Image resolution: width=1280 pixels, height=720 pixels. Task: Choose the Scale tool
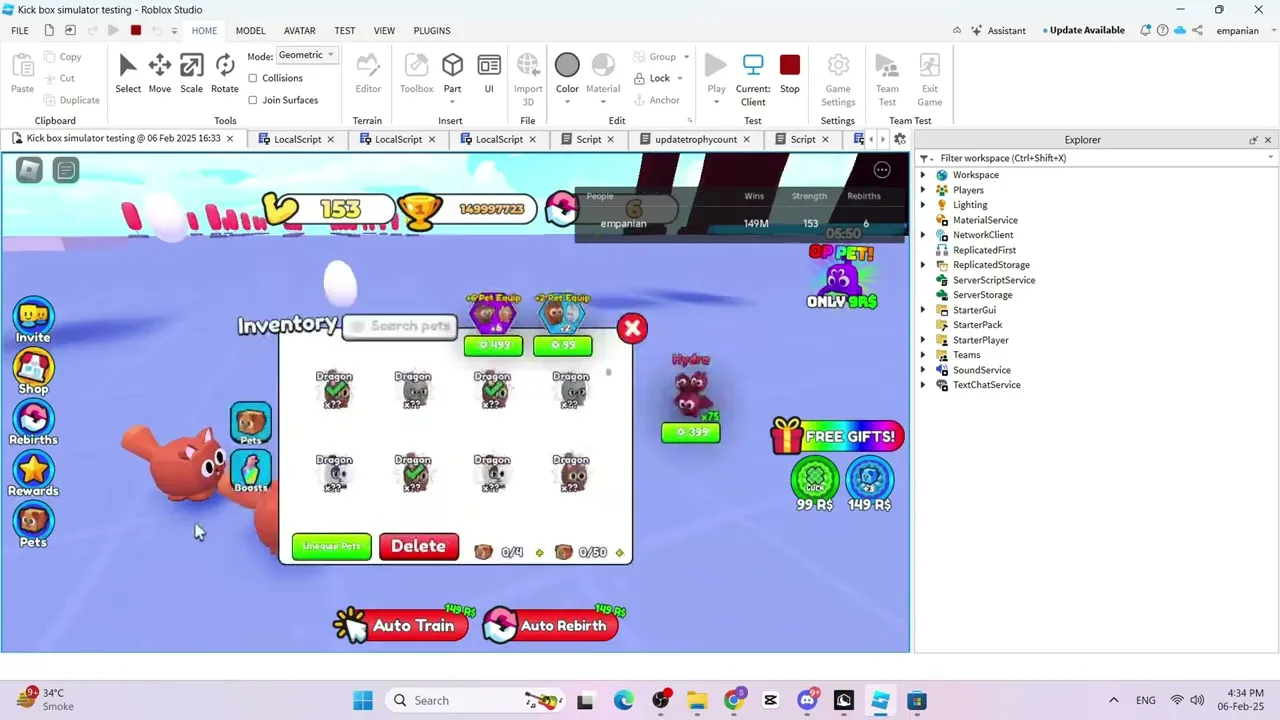click(191, 74)
